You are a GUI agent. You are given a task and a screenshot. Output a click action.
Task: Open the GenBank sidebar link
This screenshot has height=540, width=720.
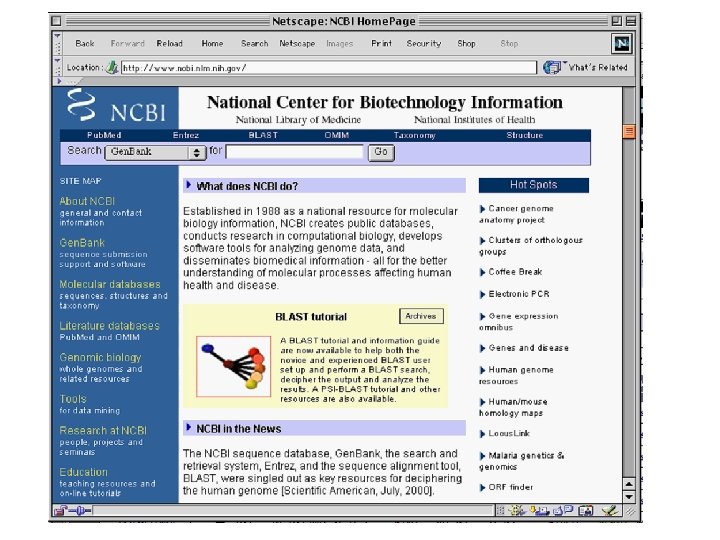[82, 242]
